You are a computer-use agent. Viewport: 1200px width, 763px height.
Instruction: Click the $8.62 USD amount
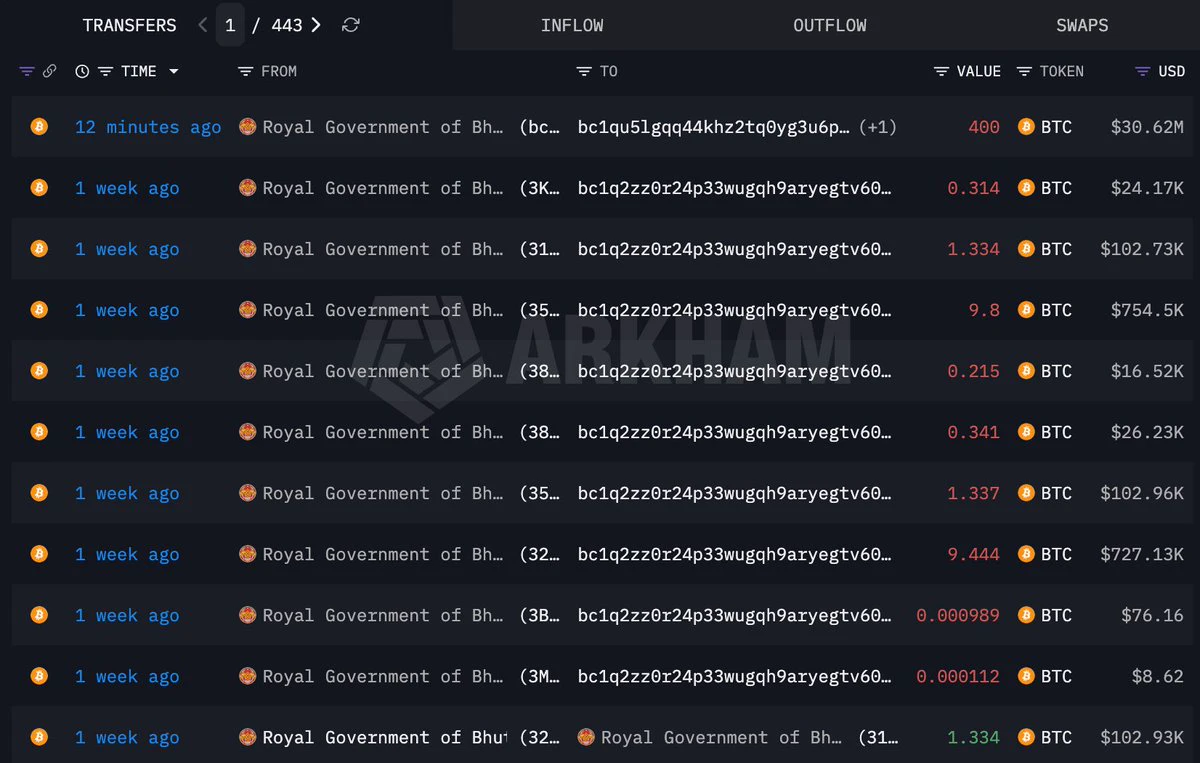click(x=1158, y=676)
